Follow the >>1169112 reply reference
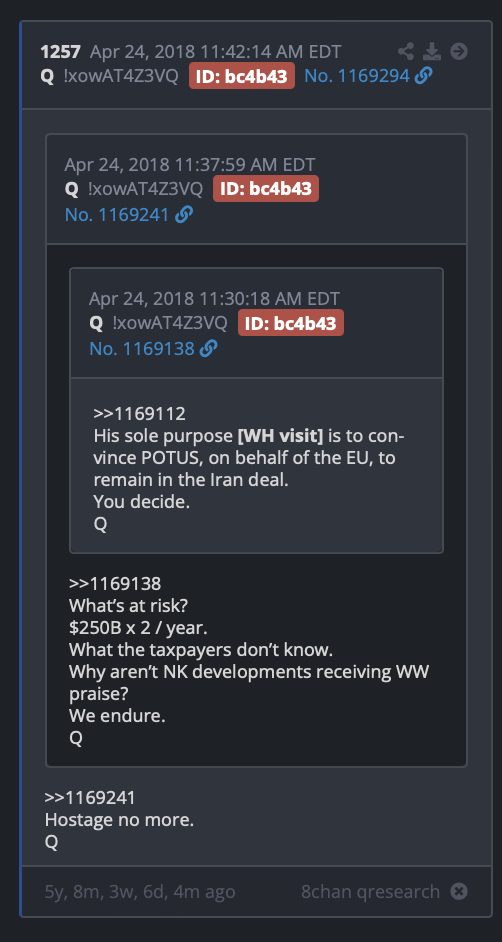This screenshot has height=942, width=502. coord(139,413)
